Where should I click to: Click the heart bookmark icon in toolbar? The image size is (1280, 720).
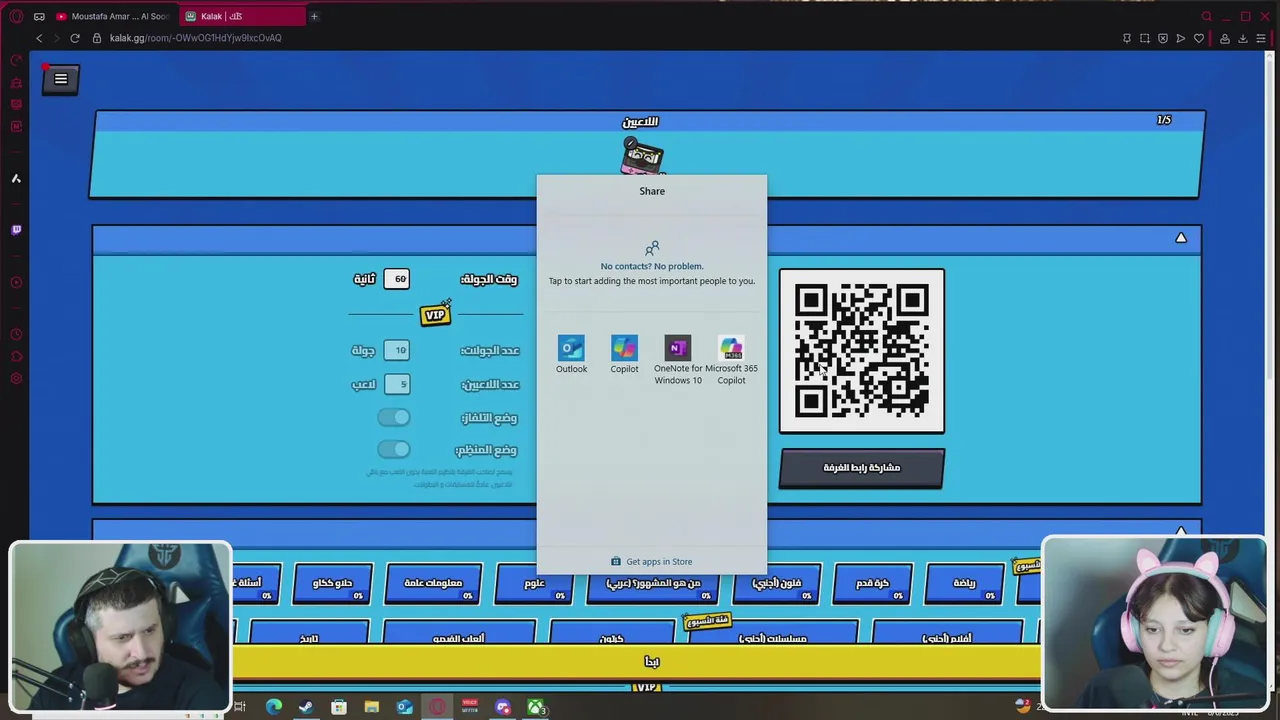(1199, 38)
